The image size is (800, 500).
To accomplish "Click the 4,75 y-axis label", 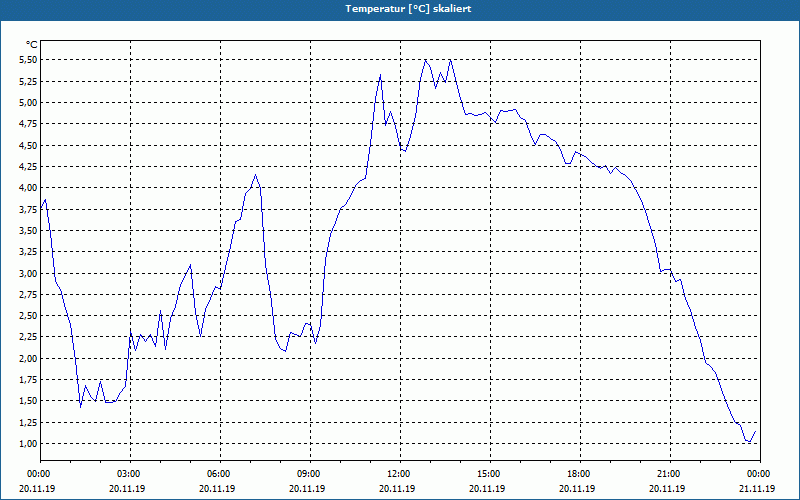I will 28,124.
